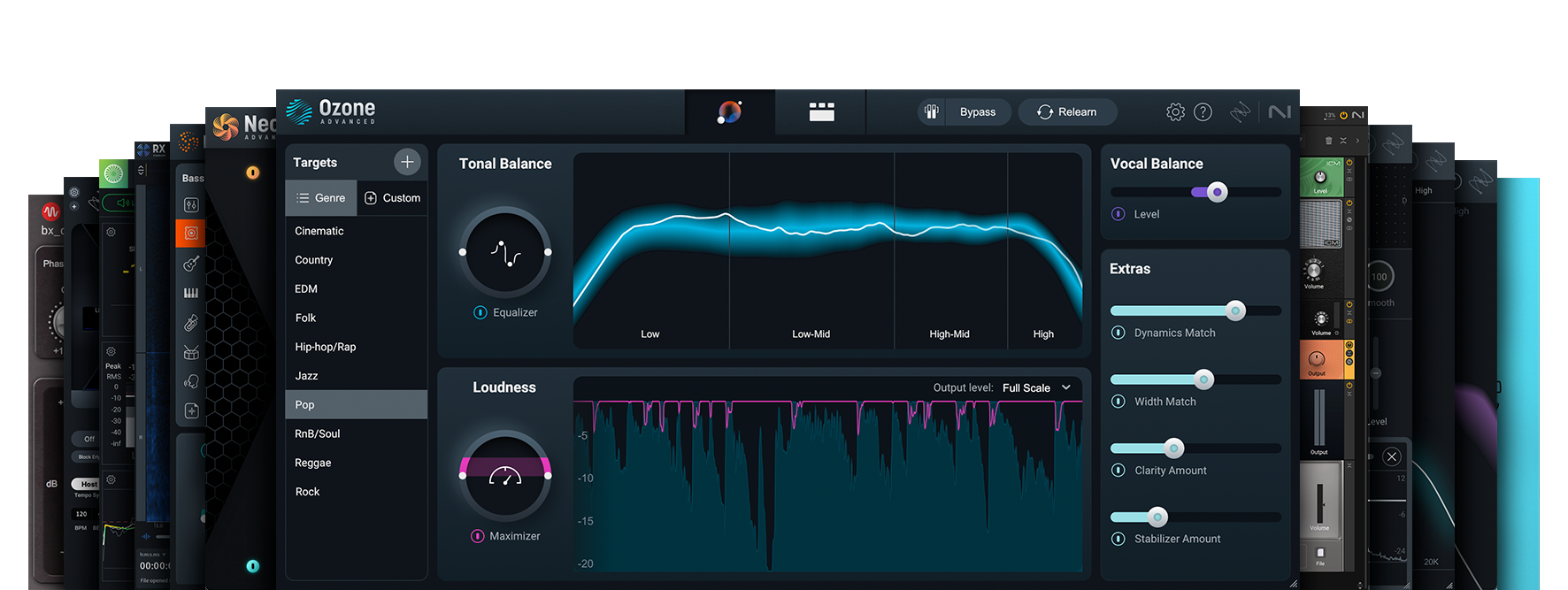Select the RnB/Soul genre target
This screenshot has height=590, width=1568.
[357, 433]
